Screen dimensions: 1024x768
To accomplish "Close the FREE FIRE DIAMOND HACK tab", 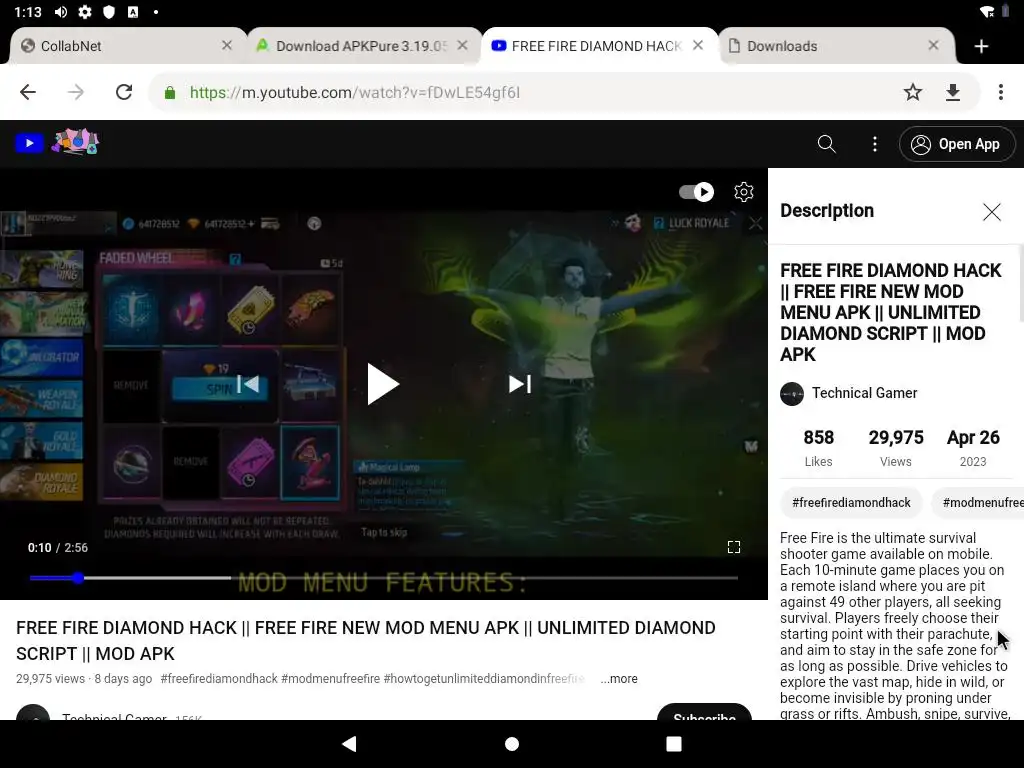I will [698, 45].
